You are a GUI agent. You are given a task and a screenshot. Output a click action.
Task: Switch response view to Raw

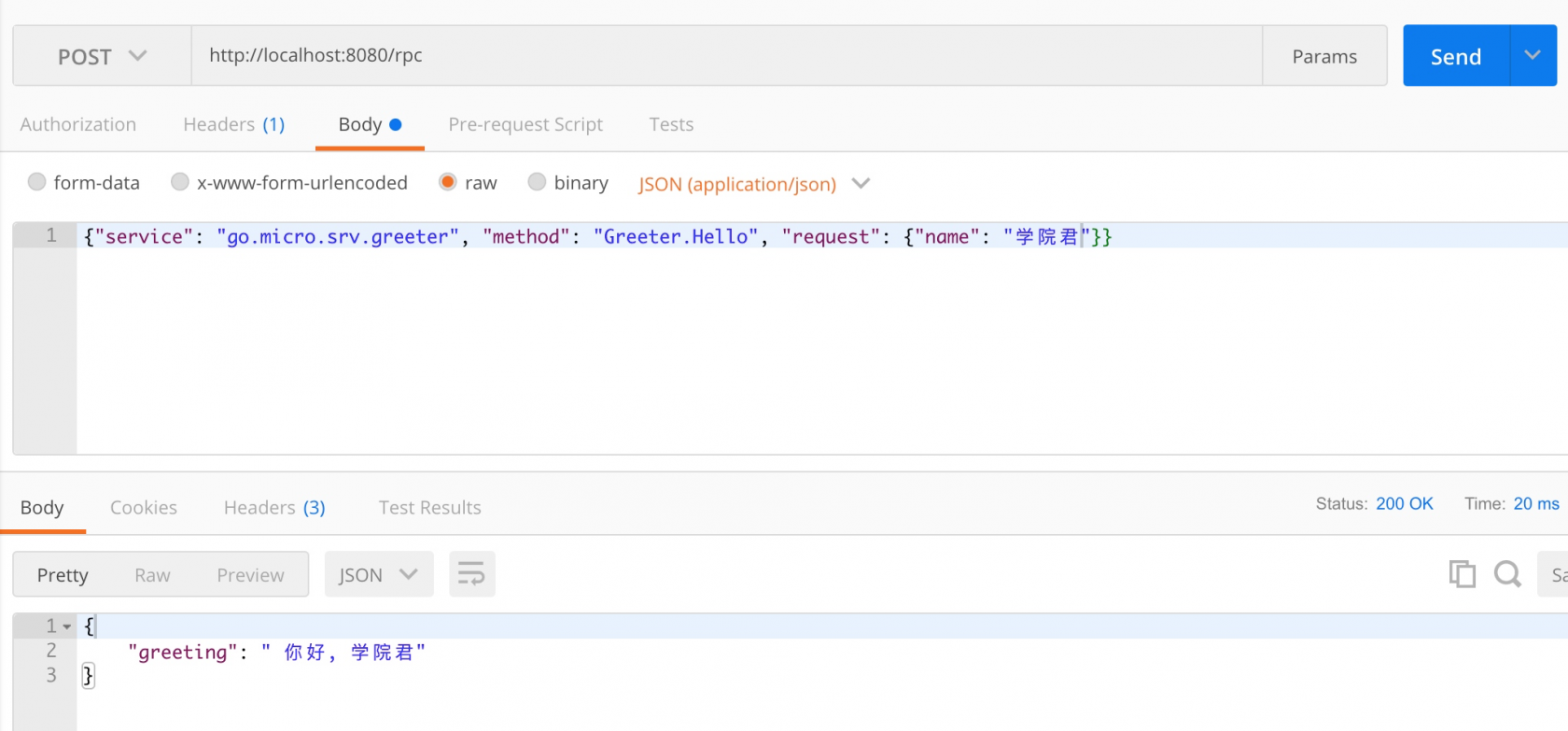(152, 575)
